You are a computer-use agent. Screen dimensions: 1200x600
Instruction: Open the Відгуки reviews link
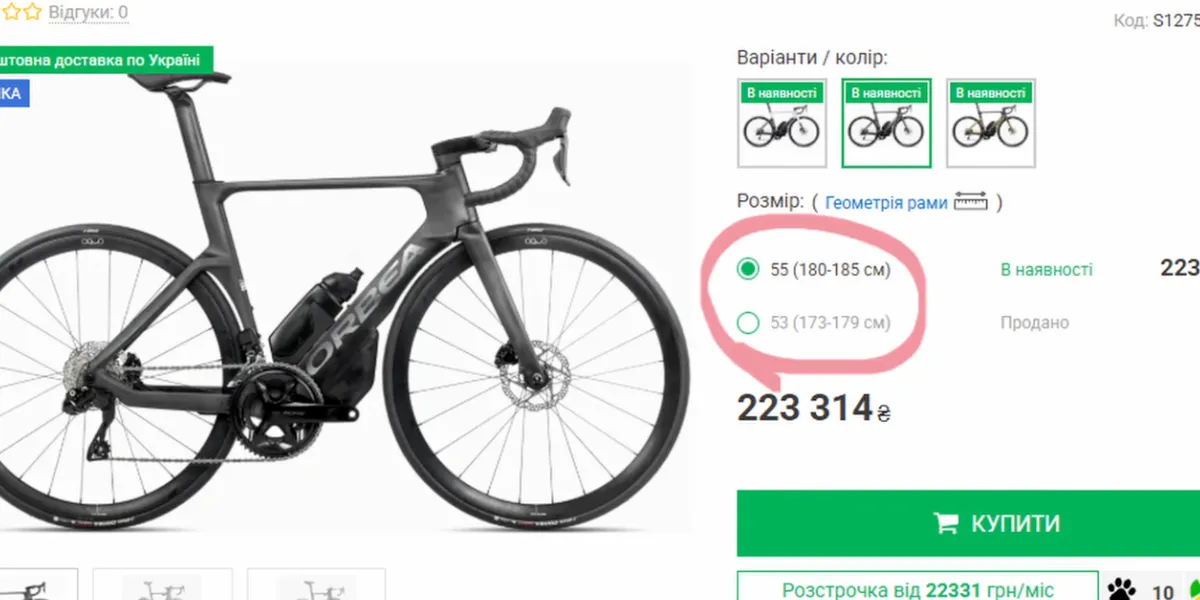pyautogui.click(x=88, y=13)
